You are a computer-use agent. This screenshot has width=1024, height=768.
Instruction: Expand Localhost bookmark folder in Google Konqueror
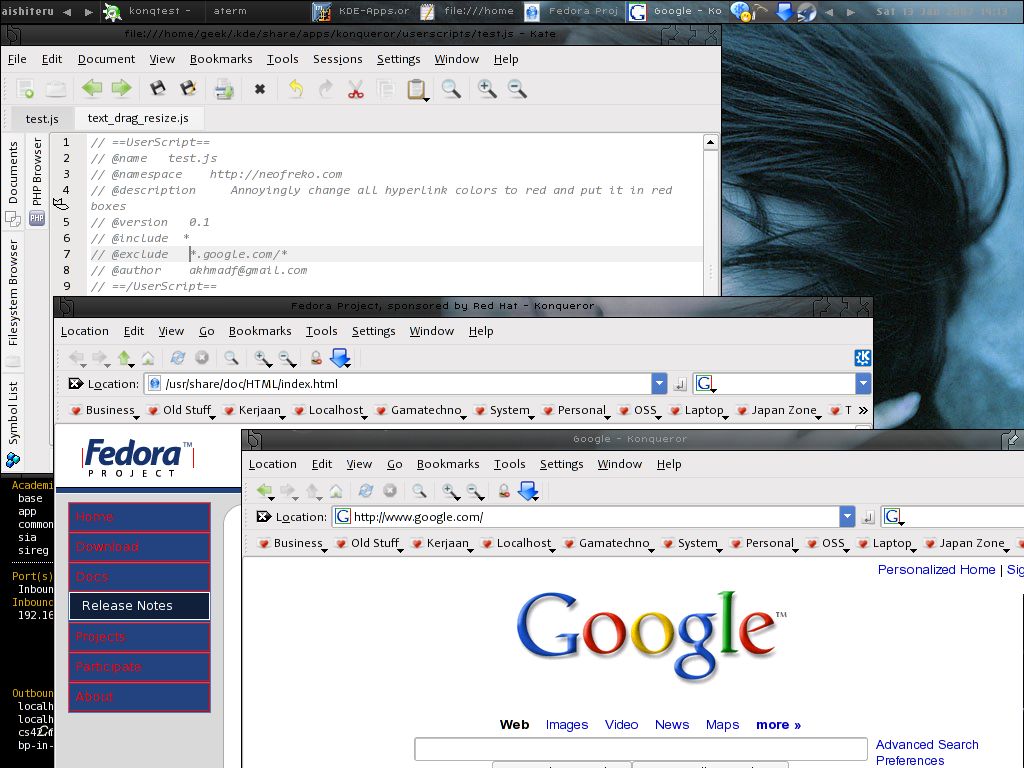click(518, 543)
